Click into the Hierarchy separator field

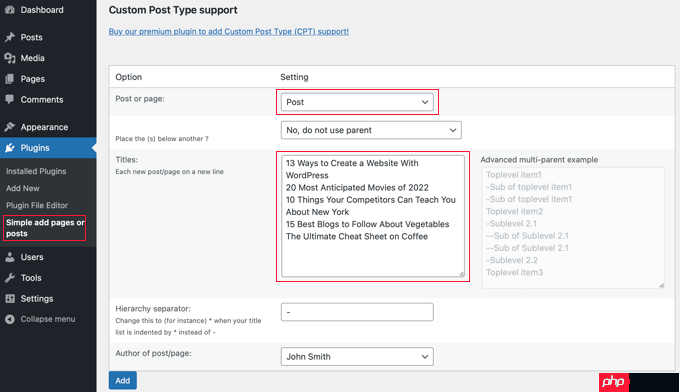coord(357,312)
